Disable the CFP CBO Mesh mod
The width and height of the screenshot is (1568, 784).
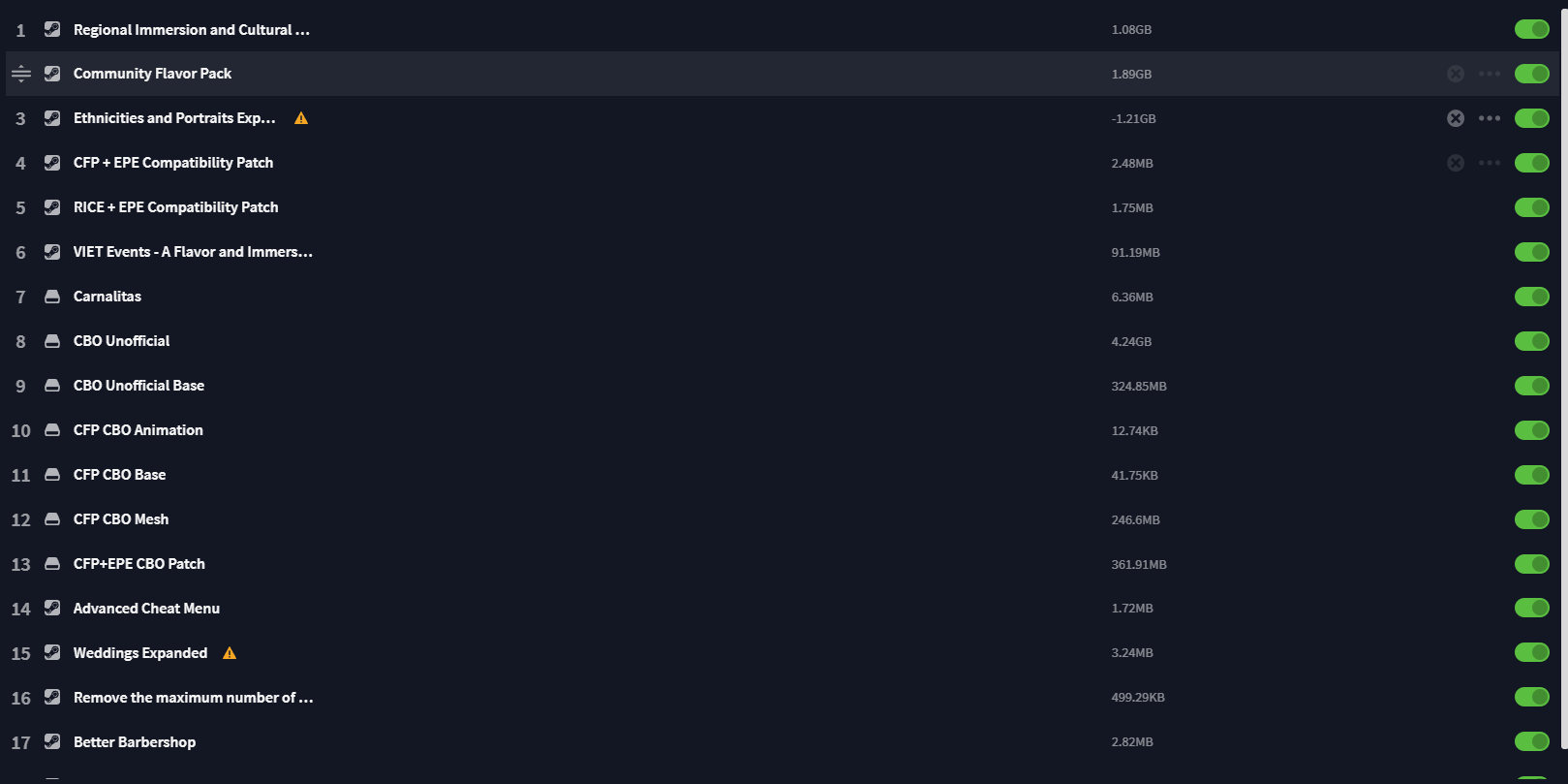click(1531, 519)
